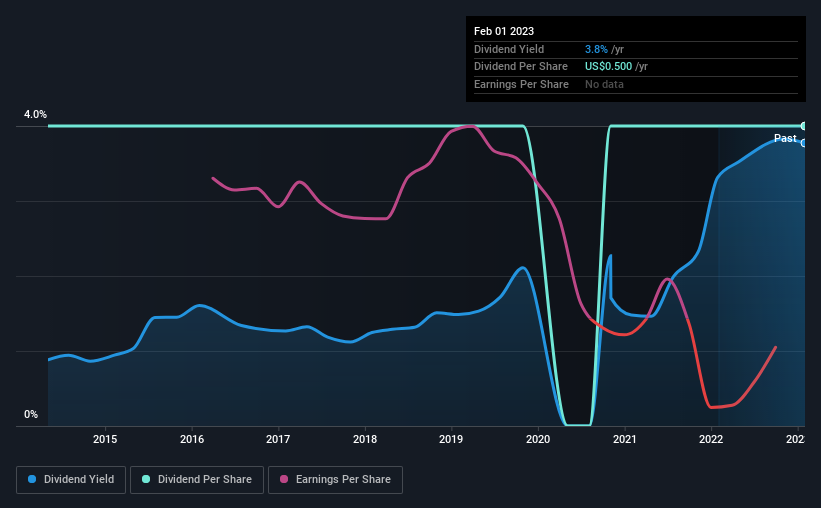Viewport: 821px width, 508px height.
Task: Click the 2016 year tick label
Action: pyautogui.click(x=192, y=439)
